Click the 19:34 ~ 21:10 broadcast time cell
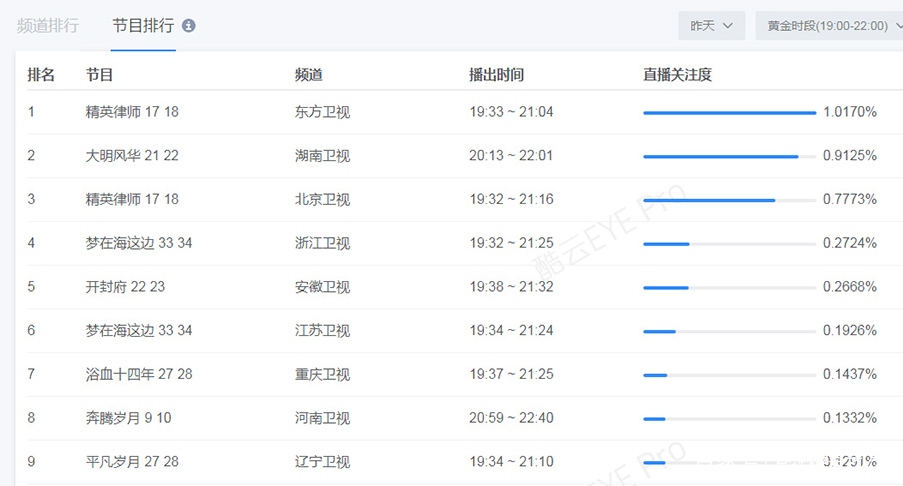903x486 pixels. [x=511, y=461]
